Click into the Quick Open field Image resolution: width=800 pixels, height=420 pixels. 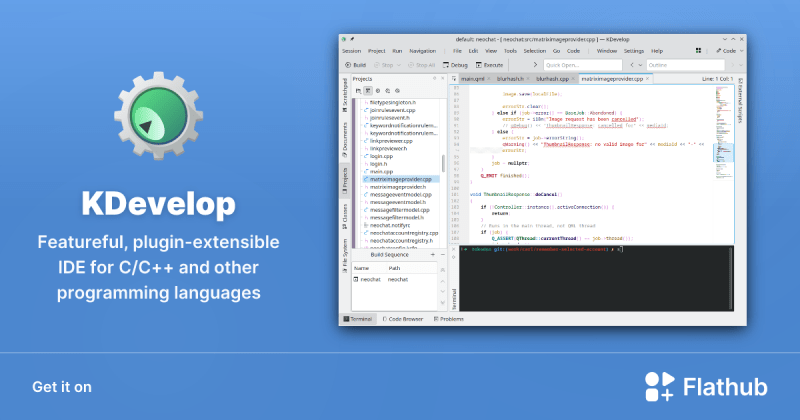coord(583,65)
